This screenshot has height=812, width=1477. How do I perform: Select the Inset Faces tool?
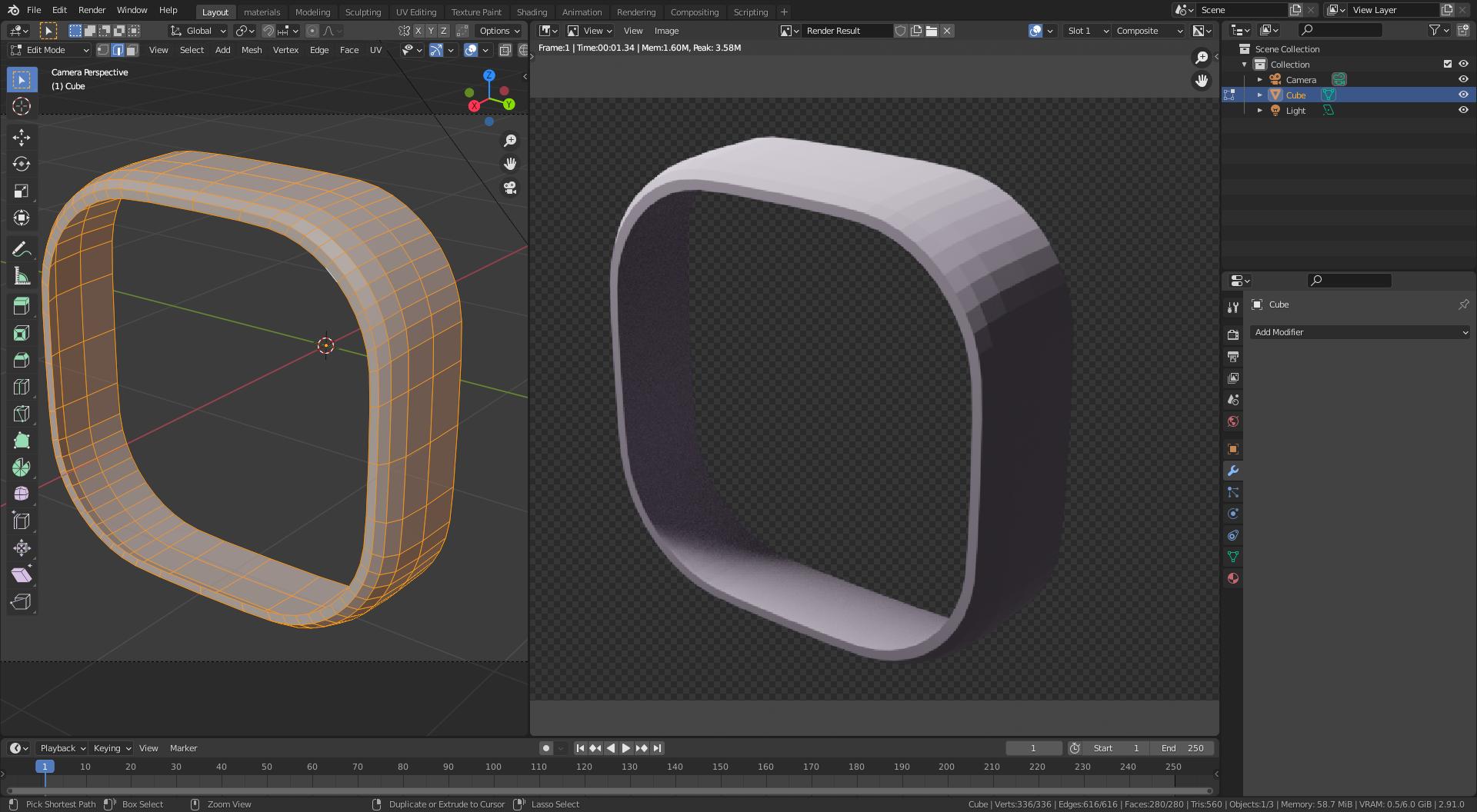tap(22, 333)
